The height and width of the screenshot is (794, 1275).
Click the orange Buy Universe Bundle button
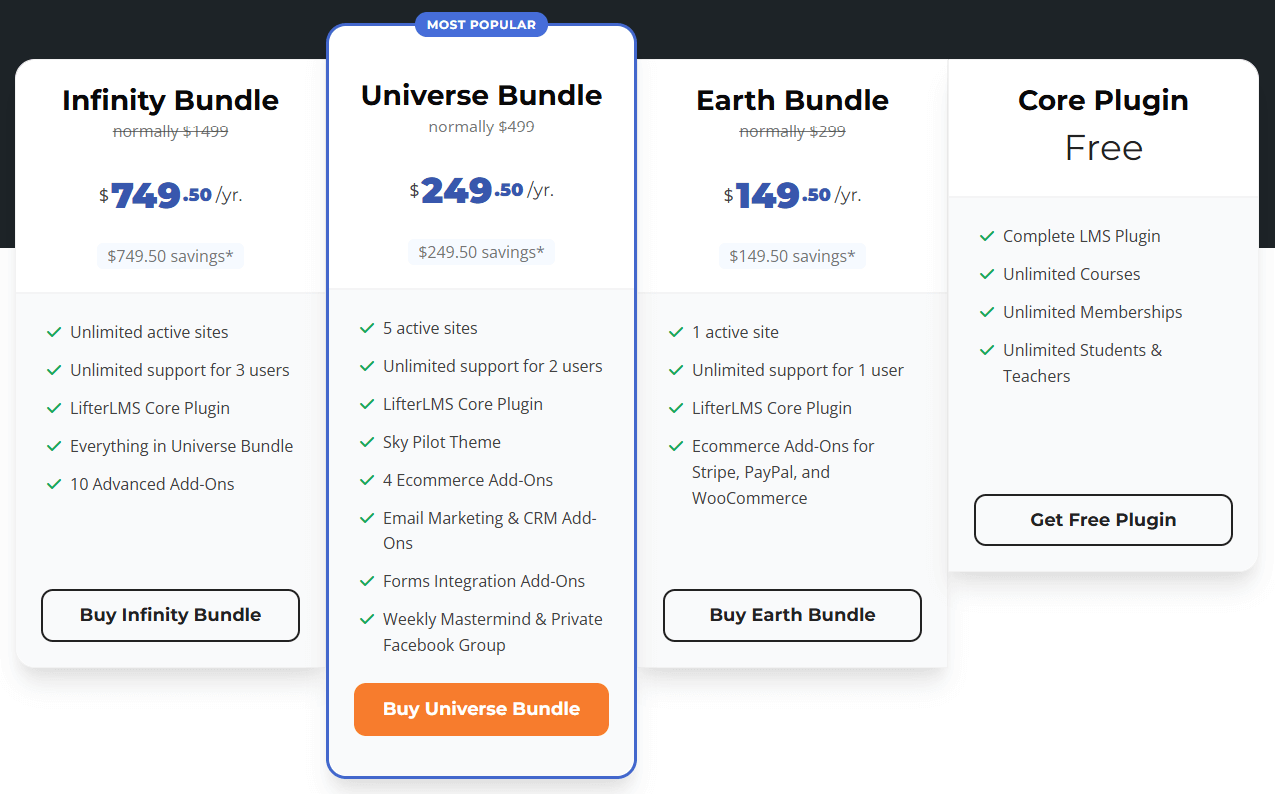(x=481, y=709)
